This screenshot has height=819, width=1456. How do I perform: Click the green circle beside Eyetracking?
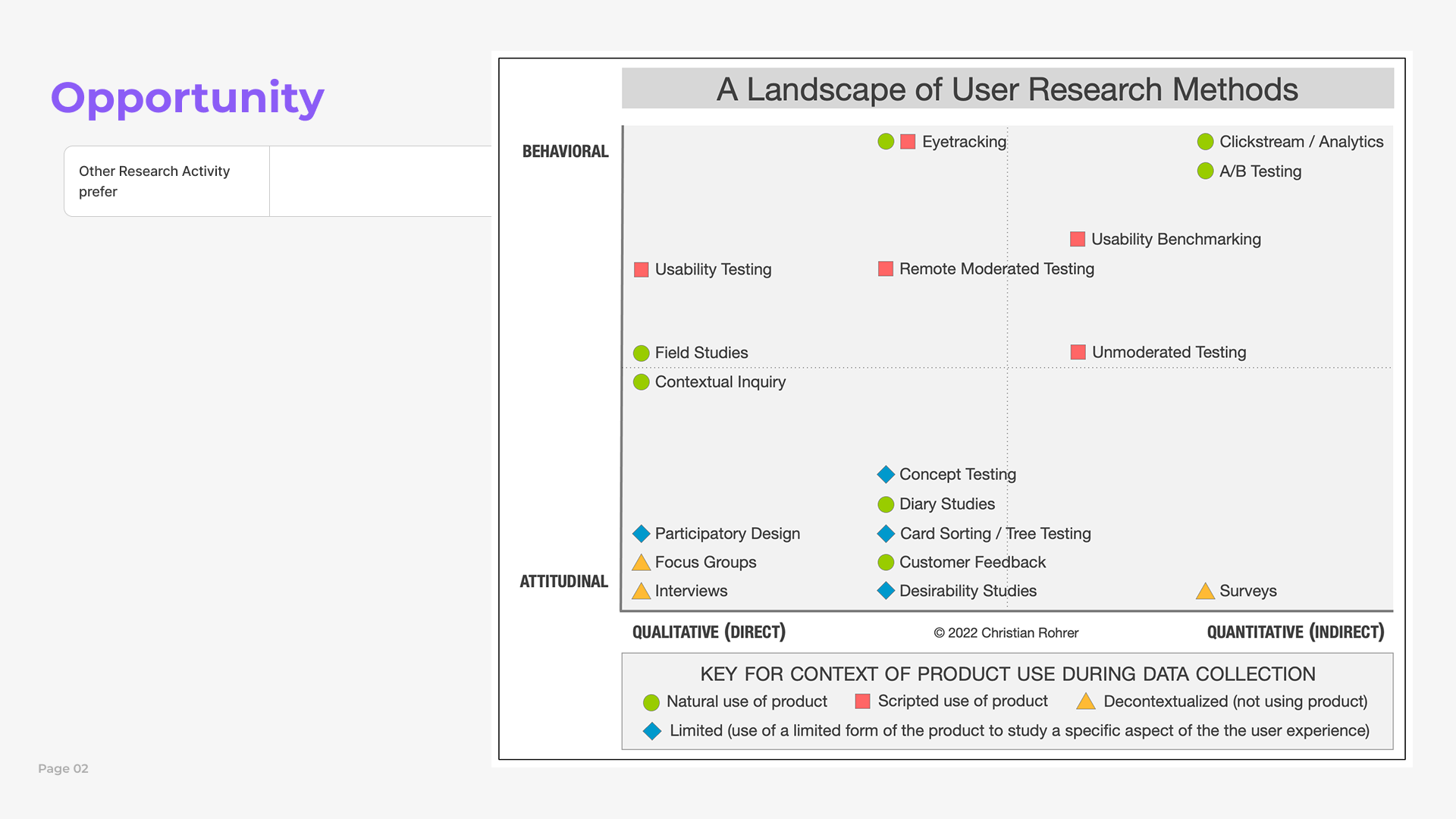coord(886,142)
